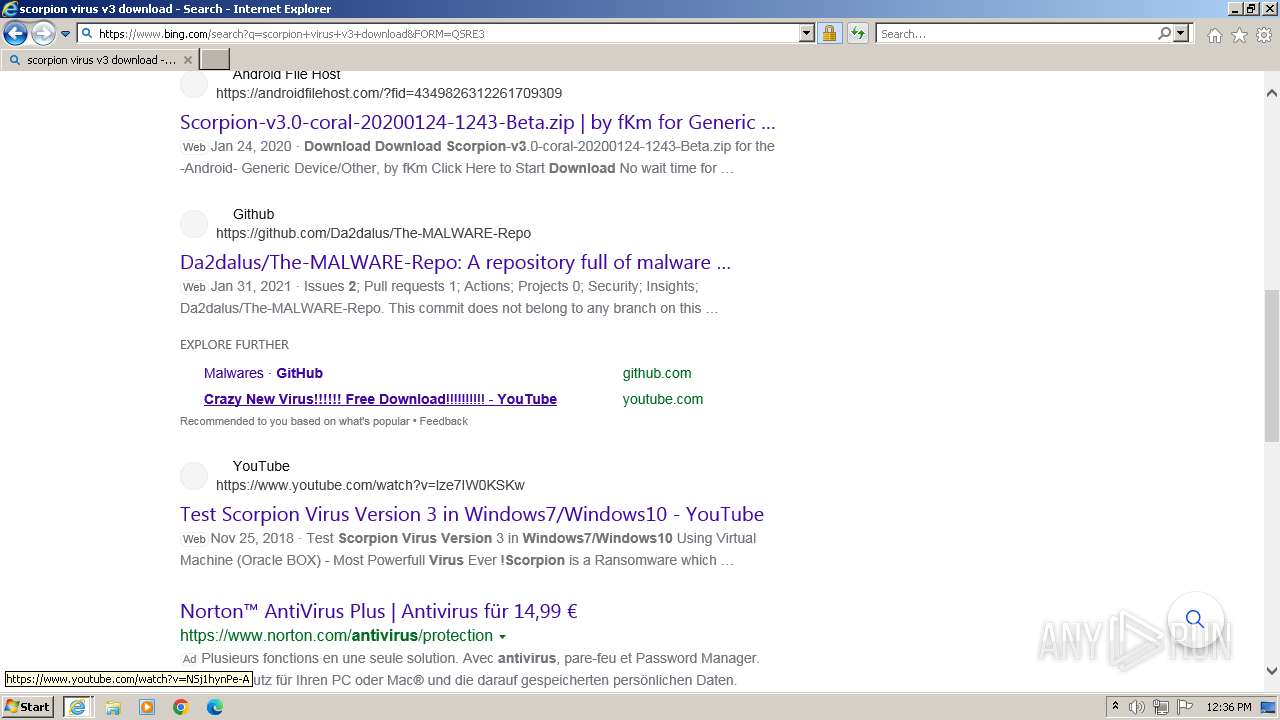
Task: Select the scorpion virus v3 download tab
Action: (100, 60)
